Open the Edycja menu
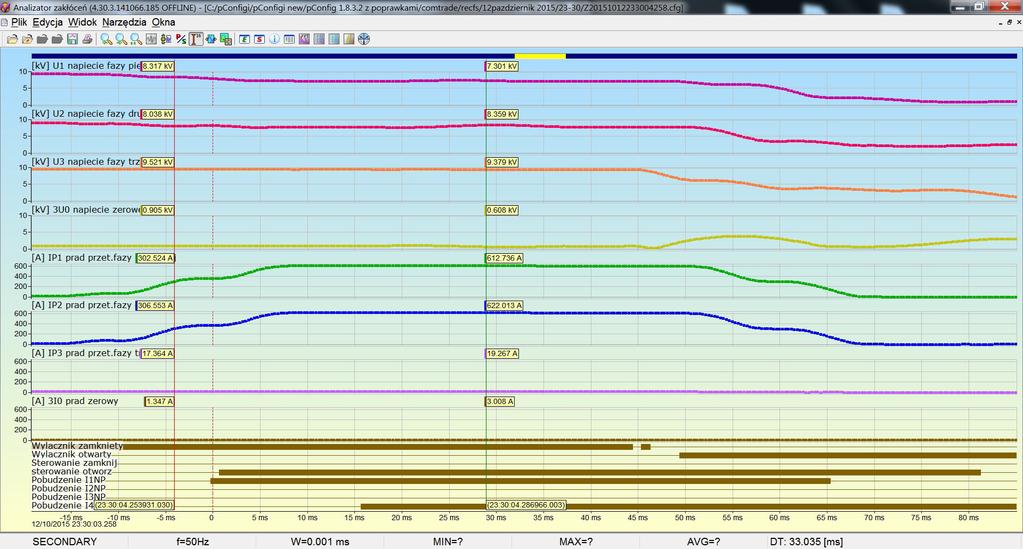 pyautogui.click(x=48, y=22)
